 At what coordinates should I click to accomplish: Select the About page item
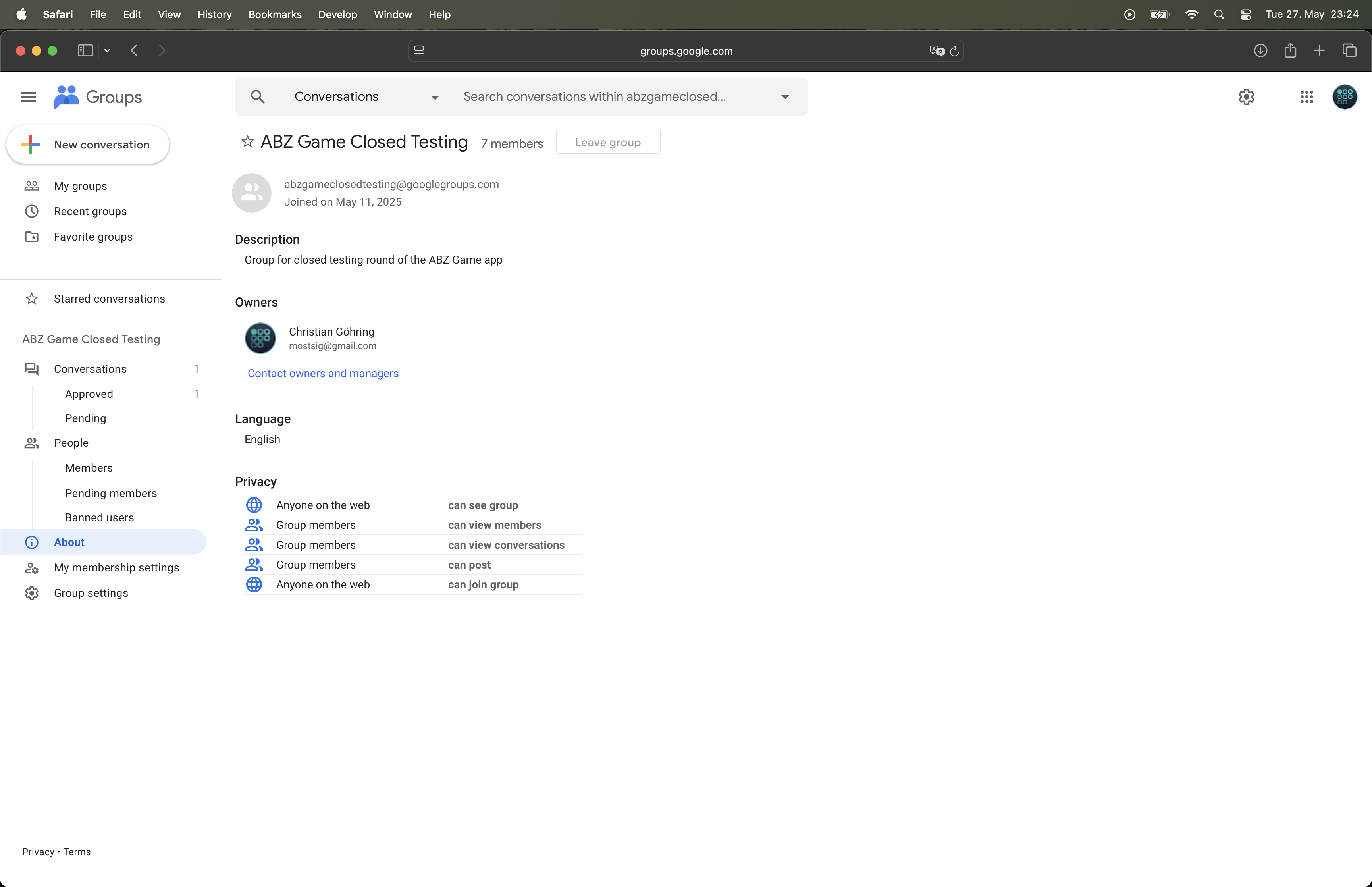(104, 542)
